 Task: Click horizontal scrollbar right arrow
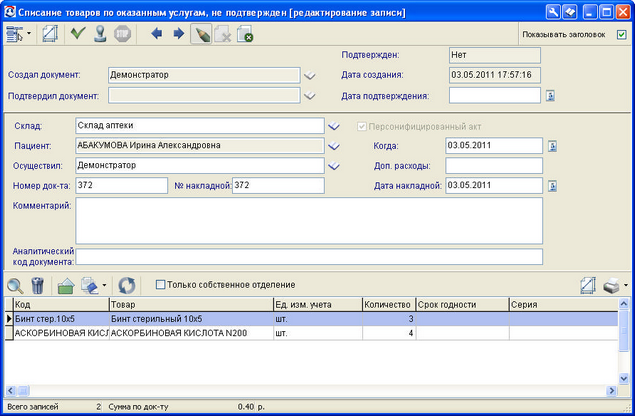coord(612,391)
